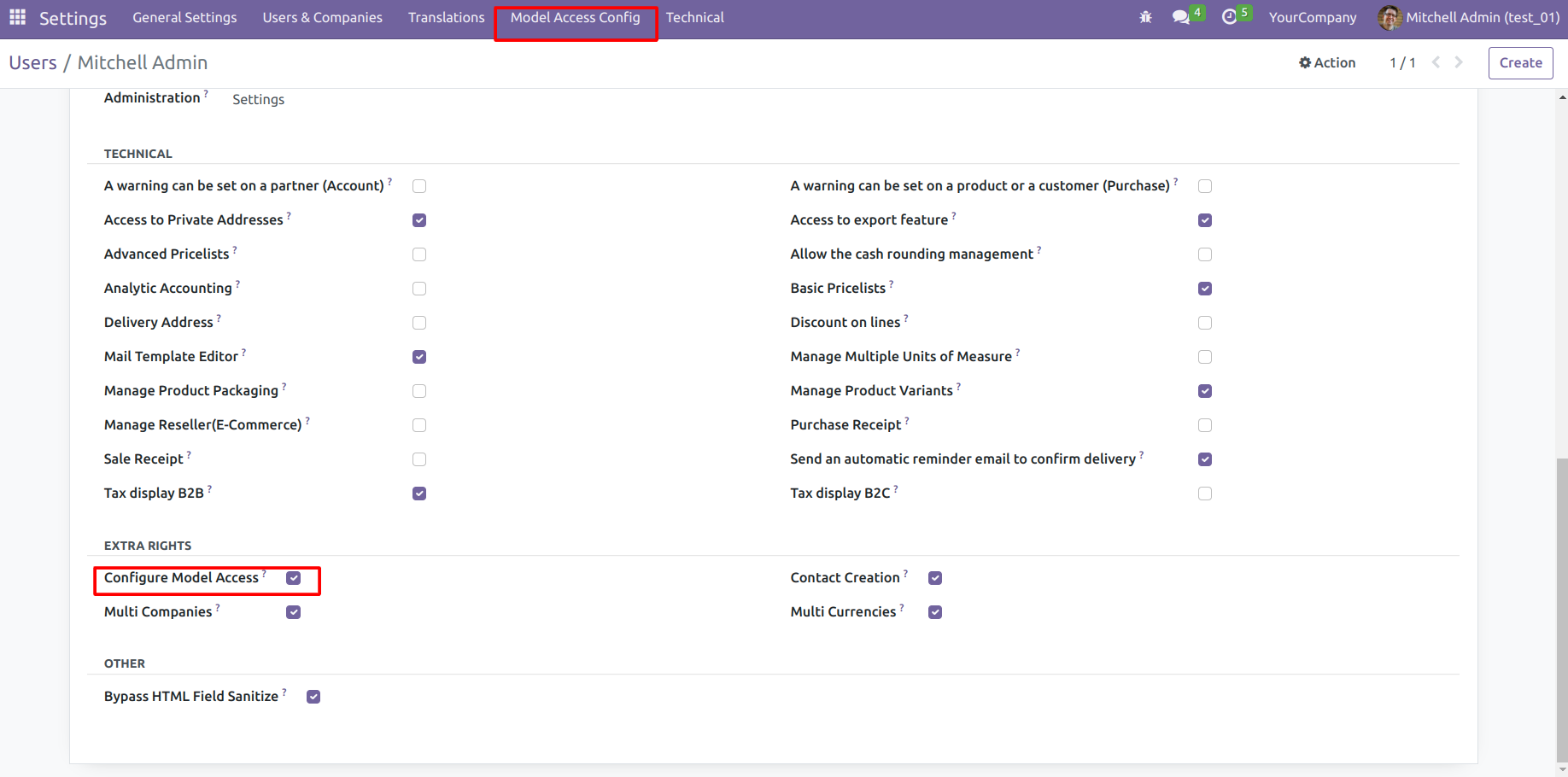Disable Access to export feature checkbox
The height and width of the screenshot is (777, 1568).
pos(1205,220)
